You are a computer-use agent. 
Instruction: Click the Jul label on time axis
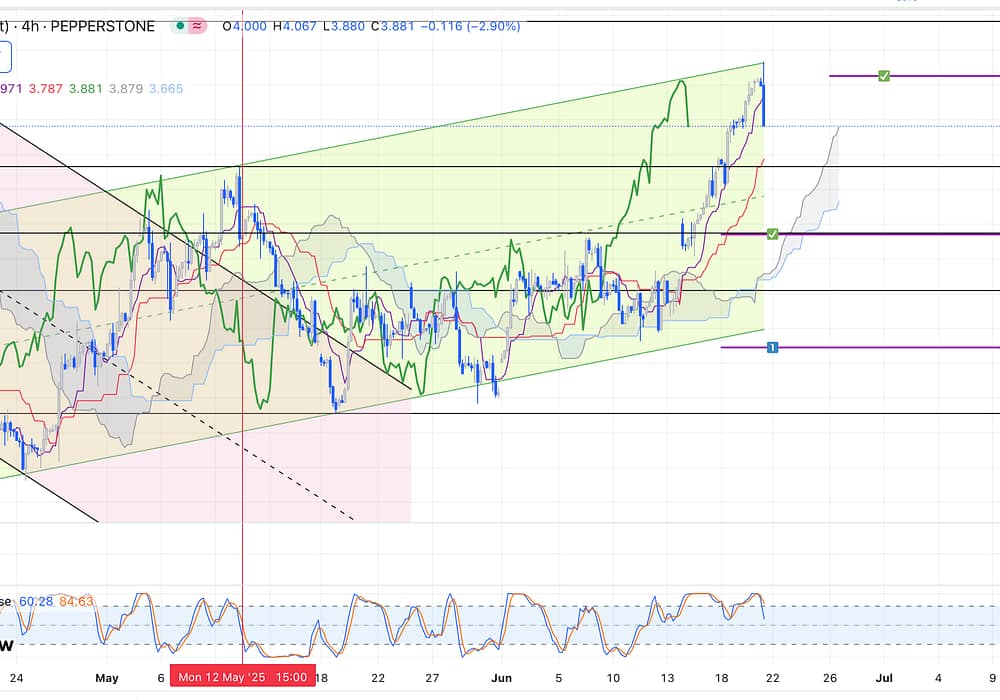pyautogui.click(x=884, y=678)
